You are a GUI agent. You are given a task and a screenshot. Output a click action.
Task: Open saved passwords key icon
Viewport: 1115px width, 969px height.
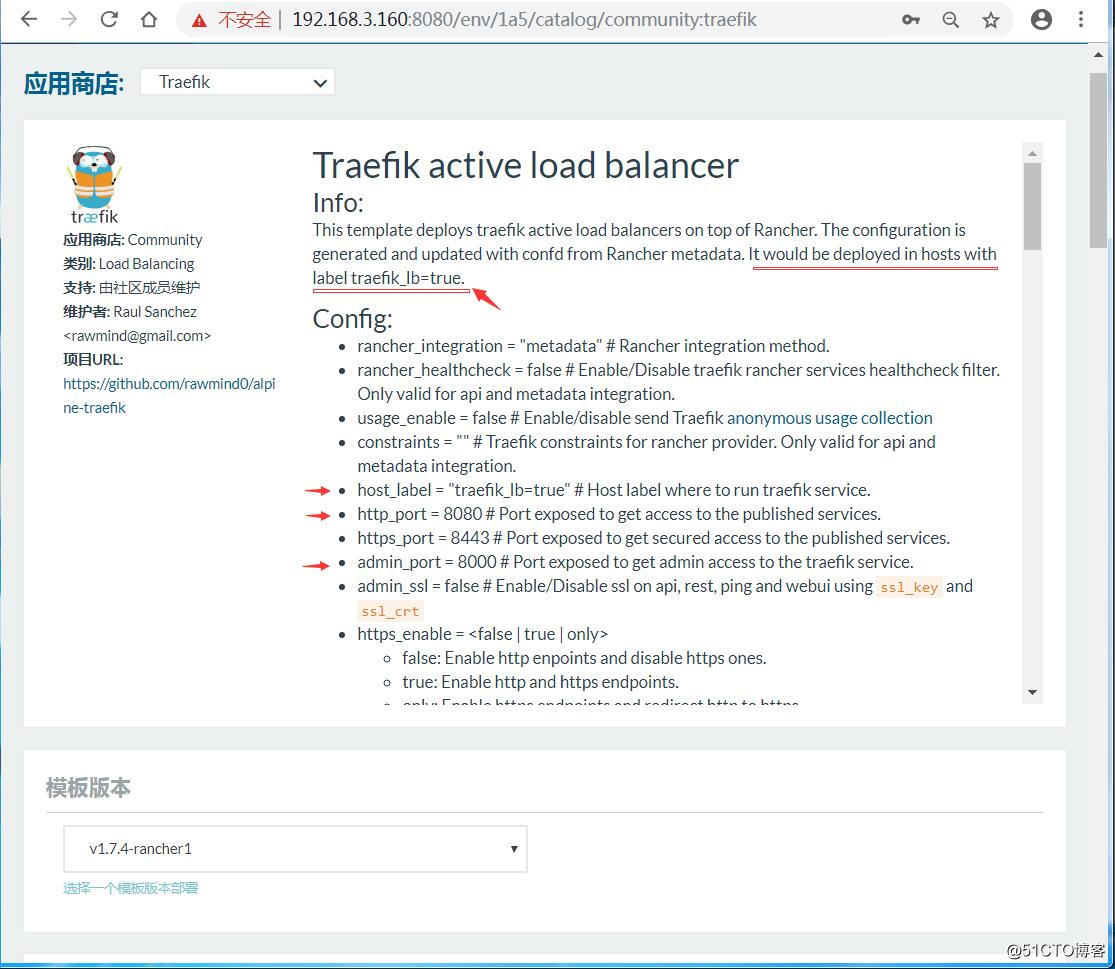(x=911, y=20)
